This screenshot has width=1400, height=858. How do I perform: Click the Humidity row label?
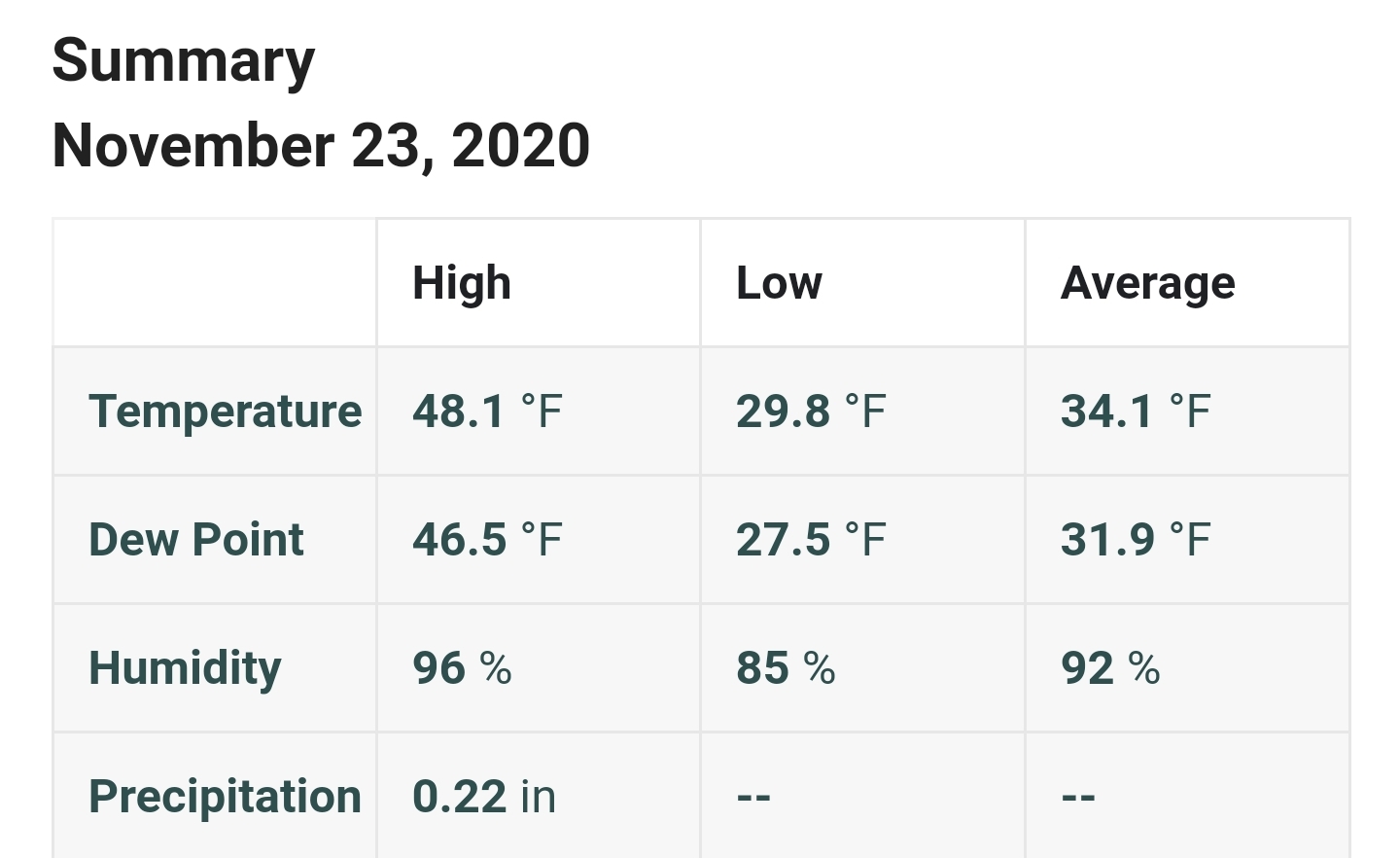coord(185,668)
